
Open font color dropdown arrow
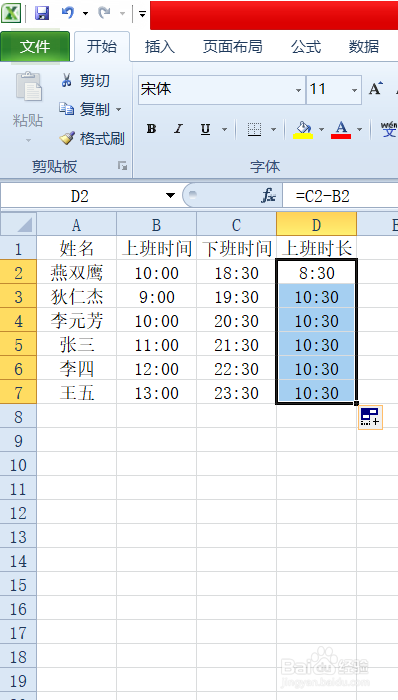click(359, 129)
